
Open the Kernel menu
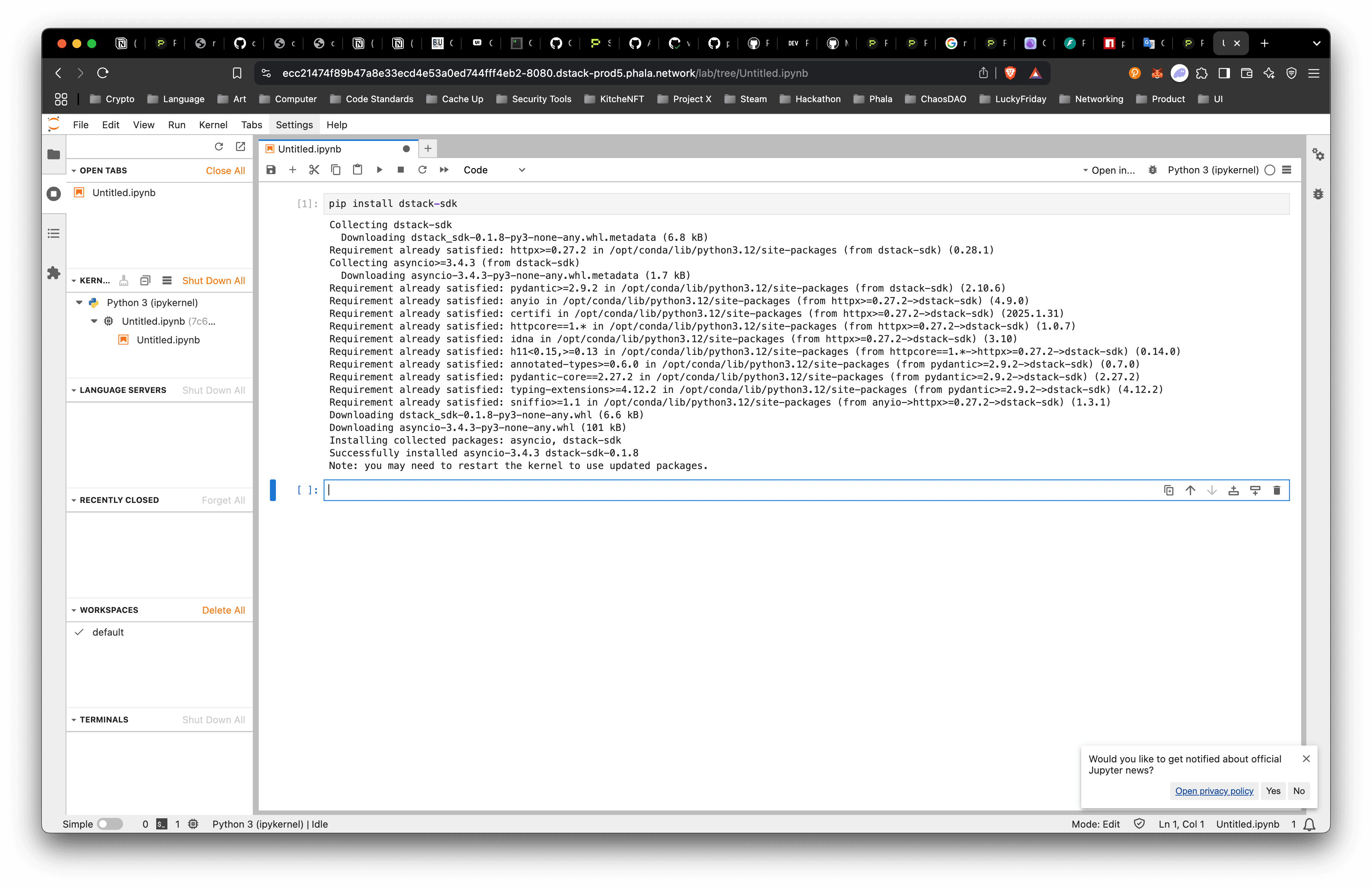pyautogui.click(x=213, y=125)
